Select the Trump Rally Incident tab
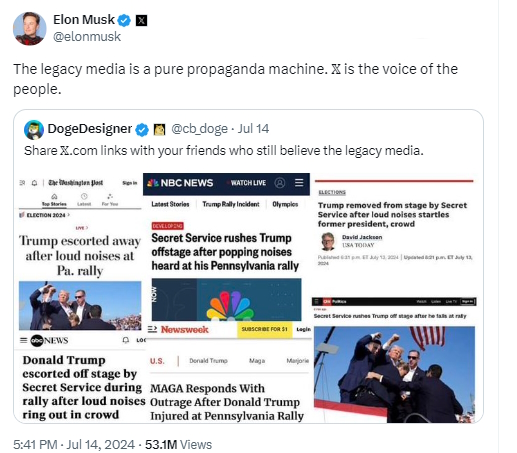Image resolution: width=517 pixels, height=453 pixels. (231, 204)
